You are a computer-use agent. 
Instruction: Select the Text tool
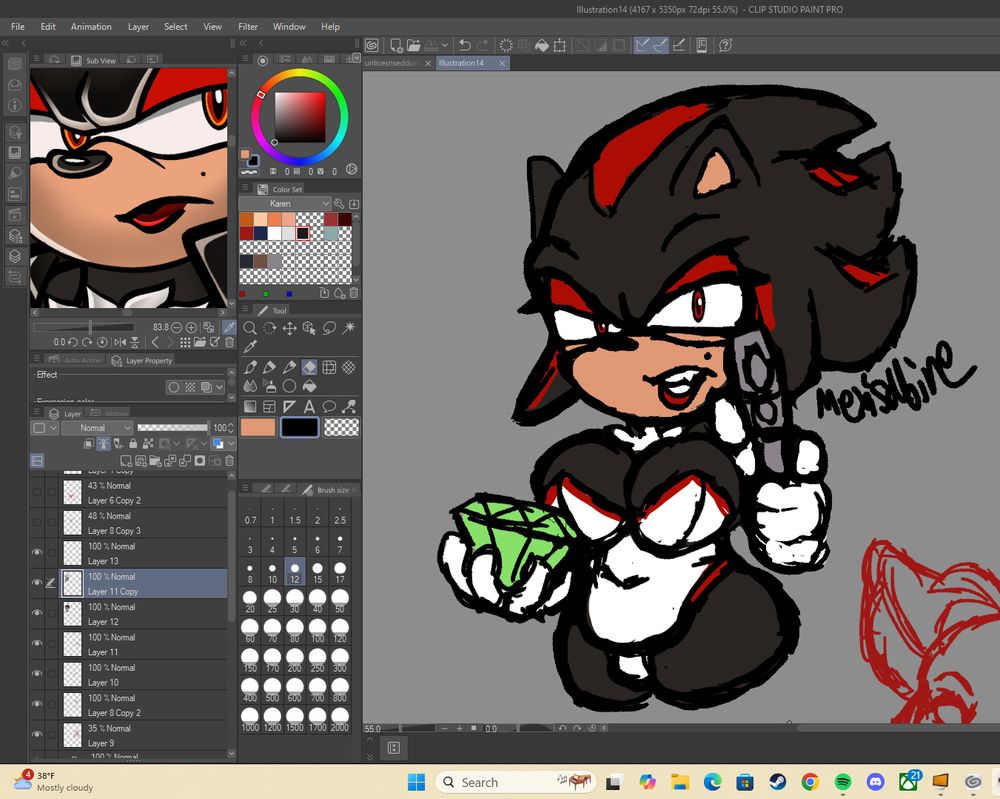[310, 406]
